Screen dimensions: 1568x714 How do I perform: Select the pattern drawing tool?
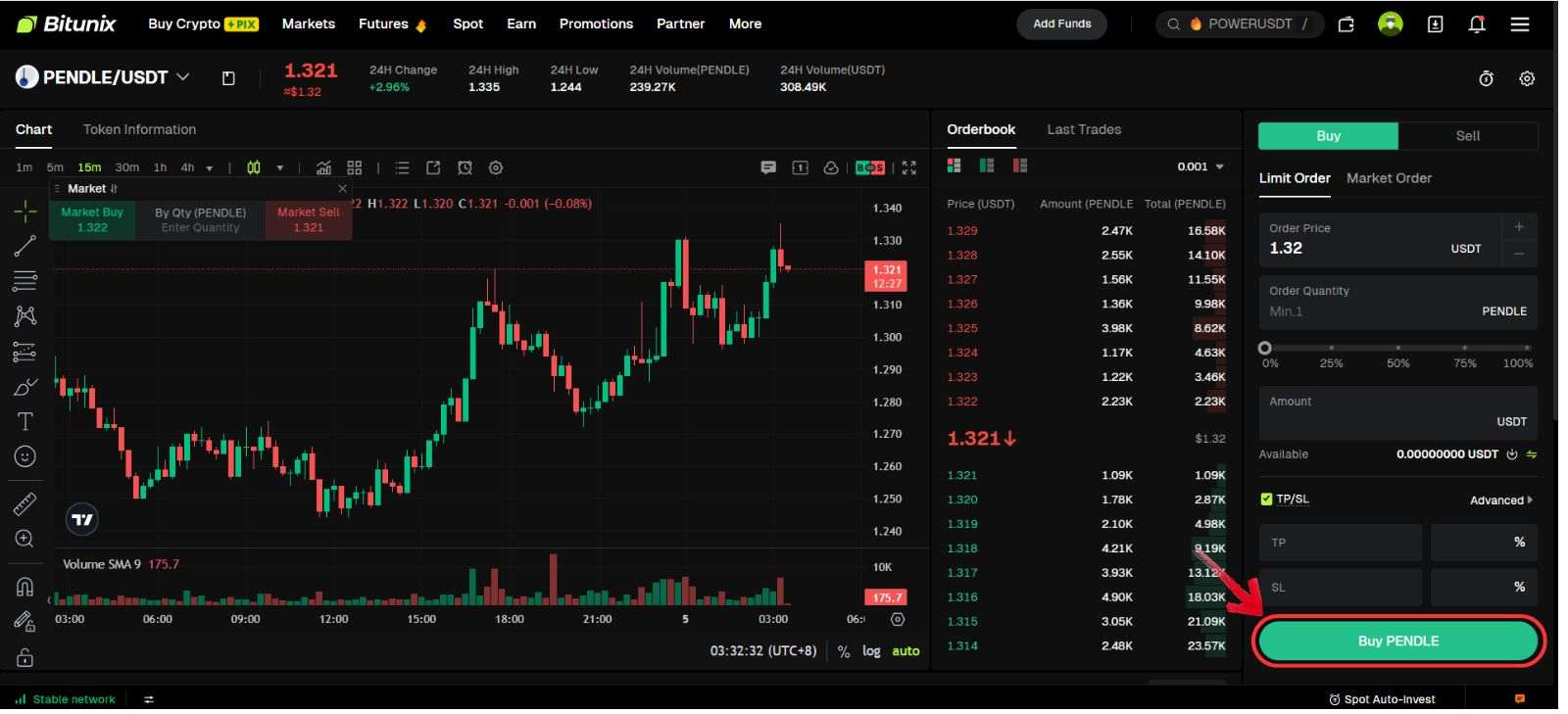point(25,315)
